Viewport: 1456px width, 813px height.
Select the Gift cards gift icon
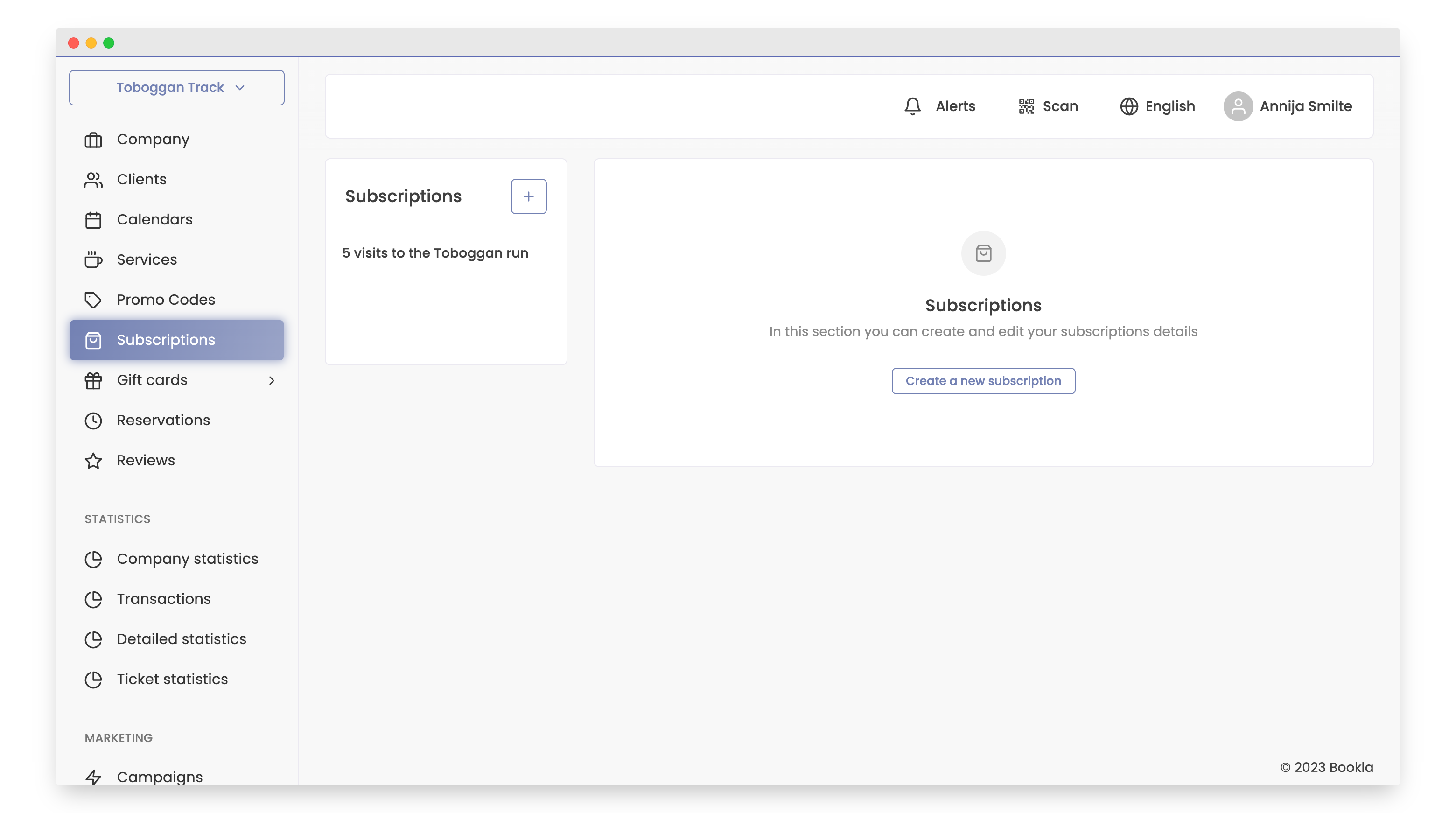point(93,380)
